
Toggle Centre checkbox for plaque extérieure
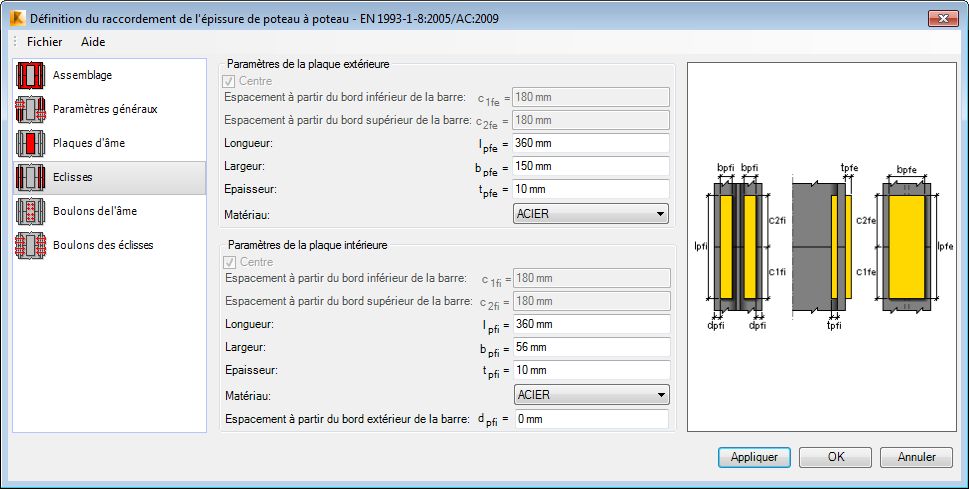click(x=229, y=81)
